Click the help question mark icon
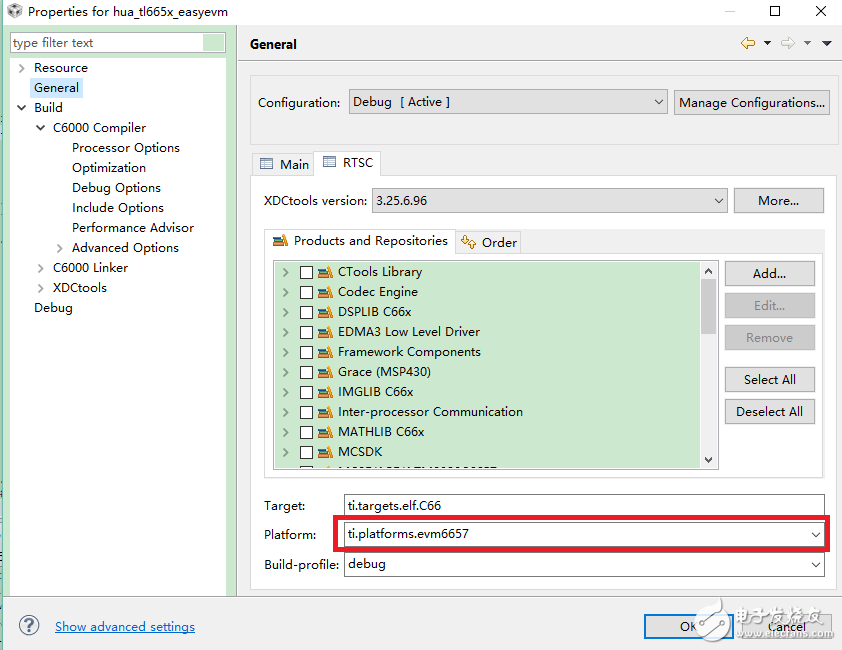Image resolution: width=842 pixels, height=650 pixels. 29,625
